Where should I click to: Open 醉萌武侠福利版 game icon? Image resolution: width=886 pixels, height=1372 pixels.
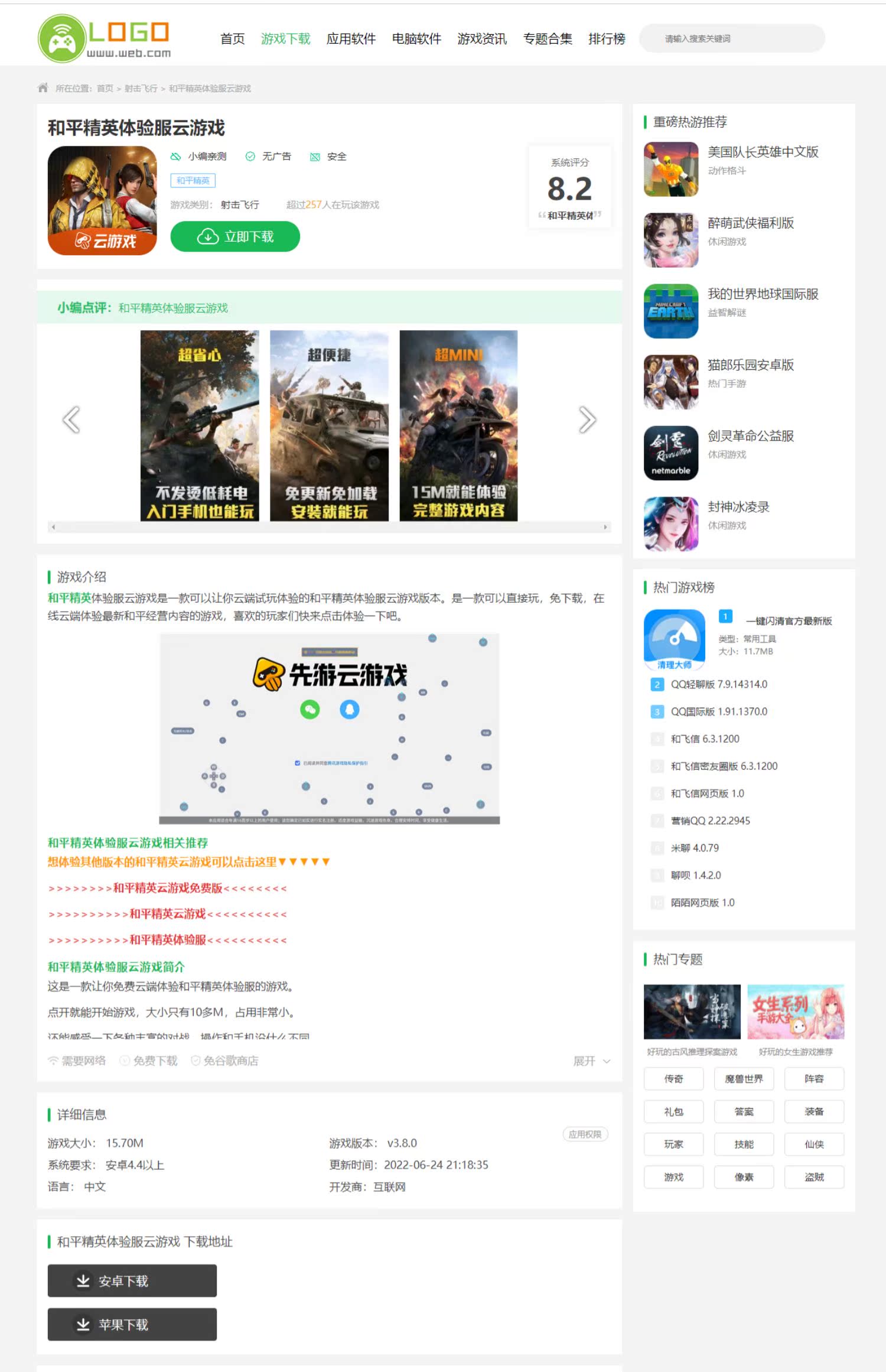click(x=671, y=240)
